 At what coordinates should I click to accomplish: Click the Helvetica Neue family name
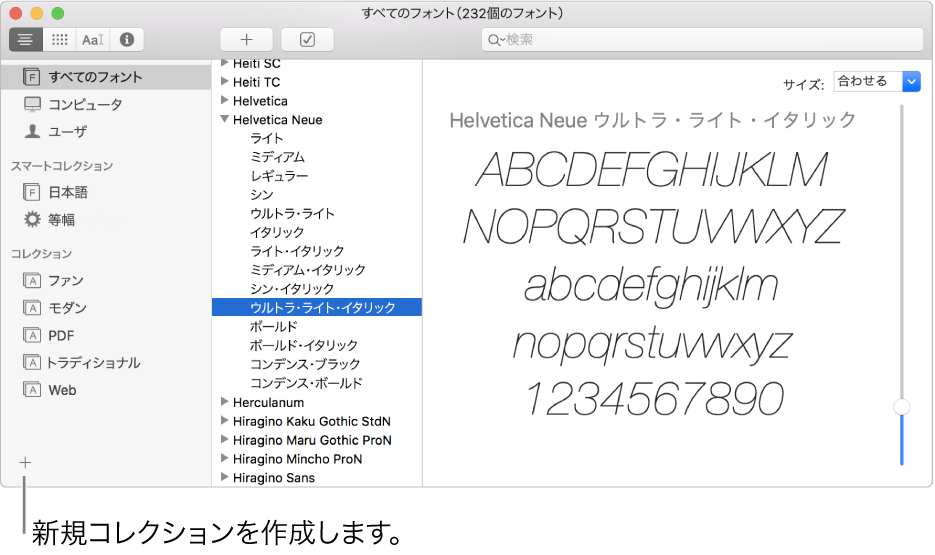point(277,120)
